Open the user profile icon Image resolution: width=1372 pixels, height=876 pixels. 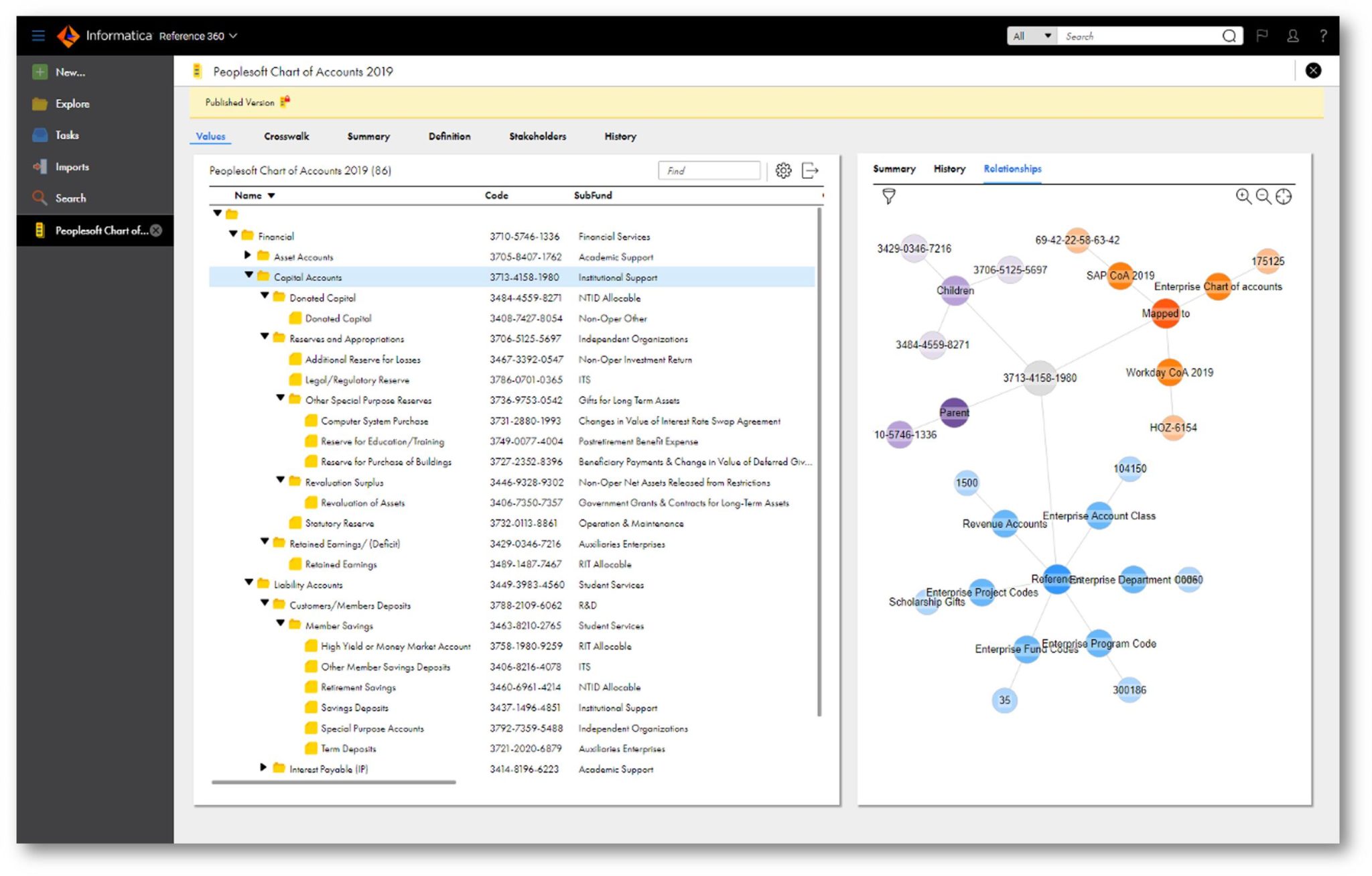tap(1293, 36)
